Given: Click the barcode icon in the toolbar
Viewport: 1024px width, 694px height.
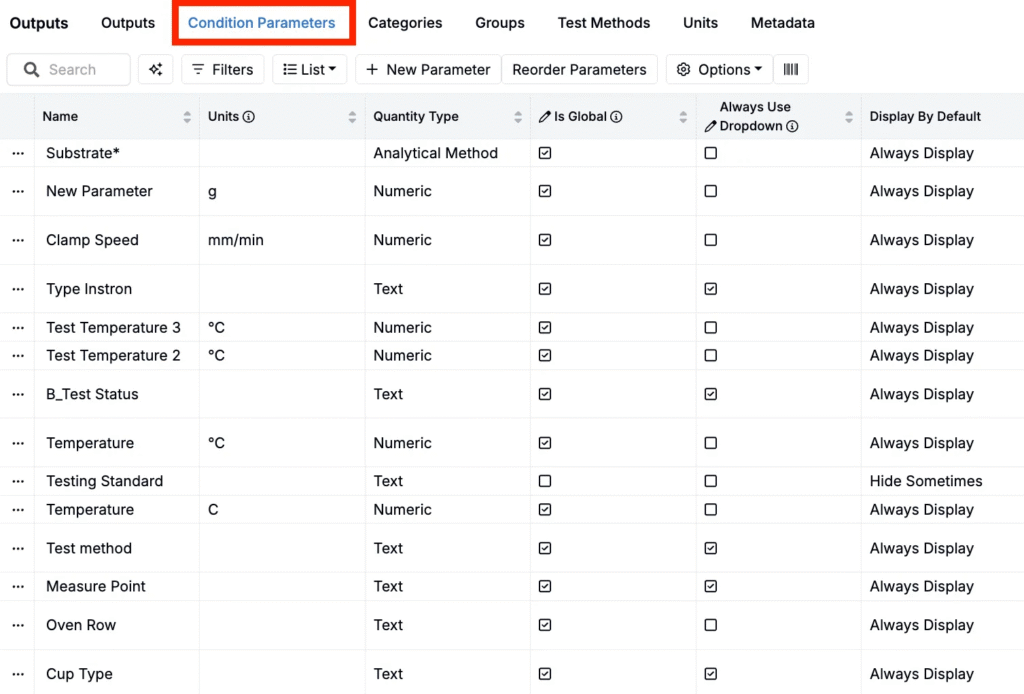Looking at the screenshot, I should coord(790,69).
